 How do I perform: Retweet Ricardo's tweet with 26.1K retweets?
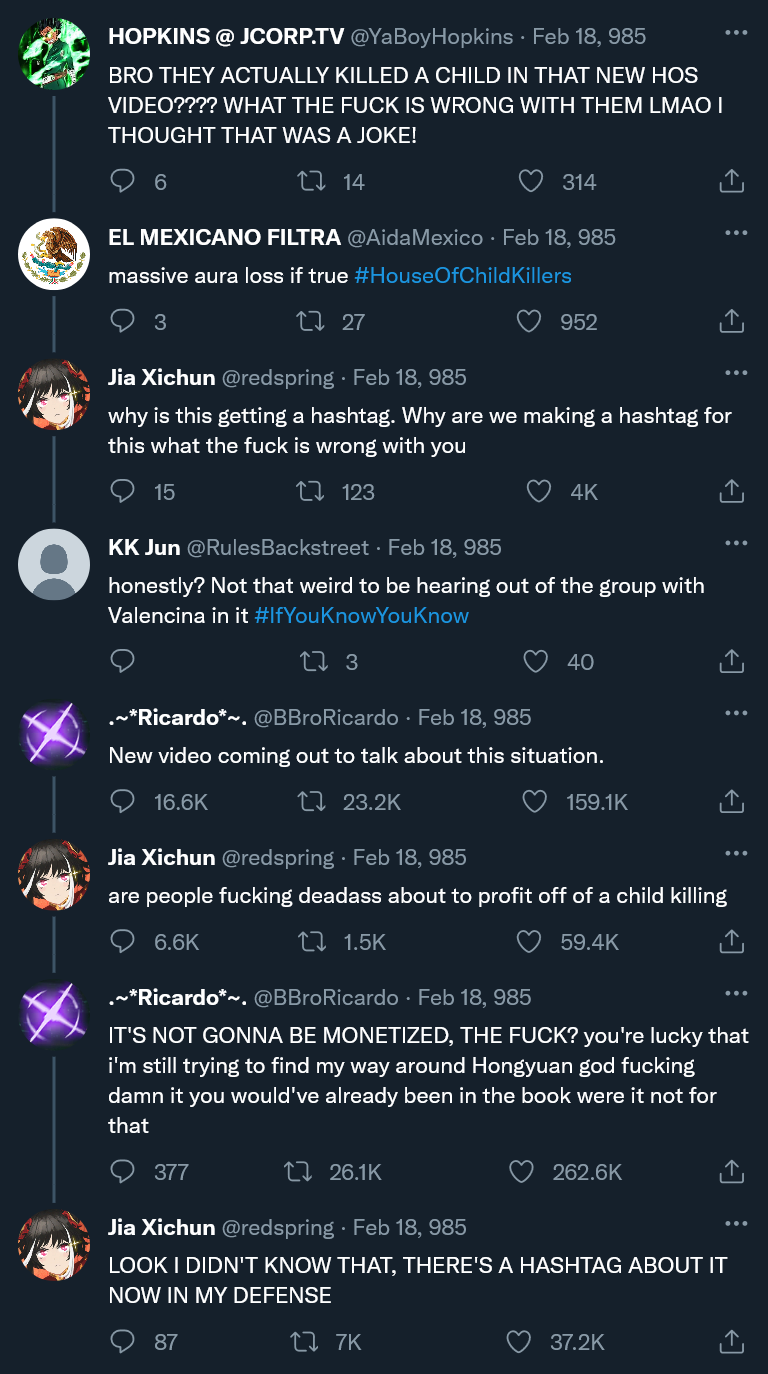(x=298, y=1171)
